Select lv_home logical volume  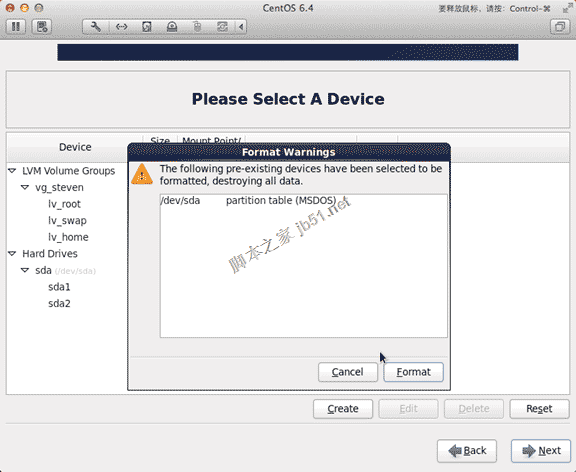68,237
